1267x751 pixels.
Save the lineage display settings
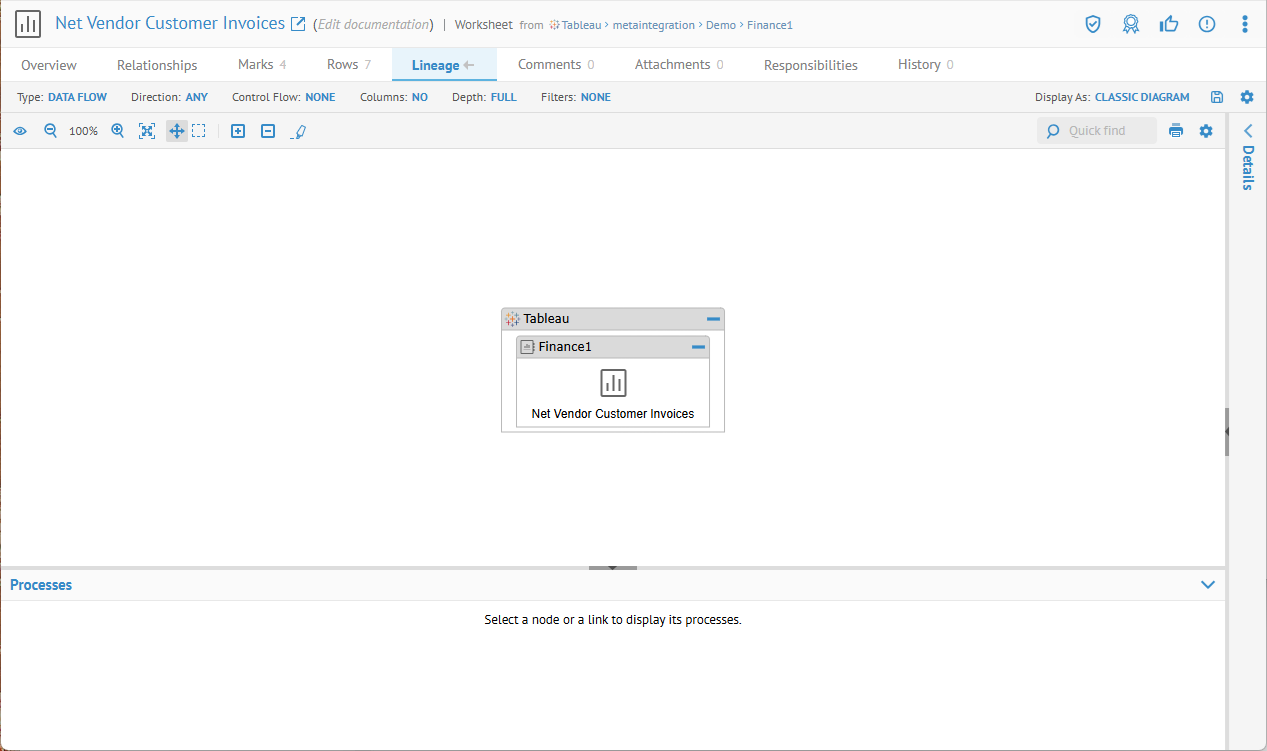pos(1217,97)
